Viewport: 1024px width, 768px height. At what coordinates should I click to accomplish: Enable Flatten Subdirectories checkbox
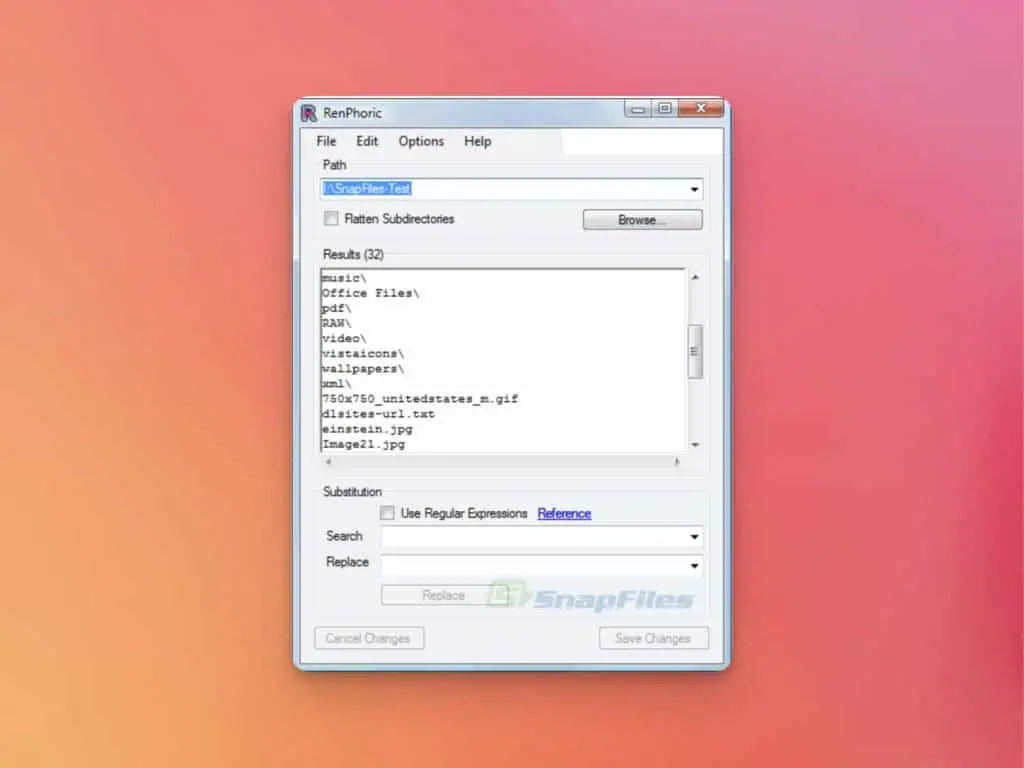click(x=331, y=219)
